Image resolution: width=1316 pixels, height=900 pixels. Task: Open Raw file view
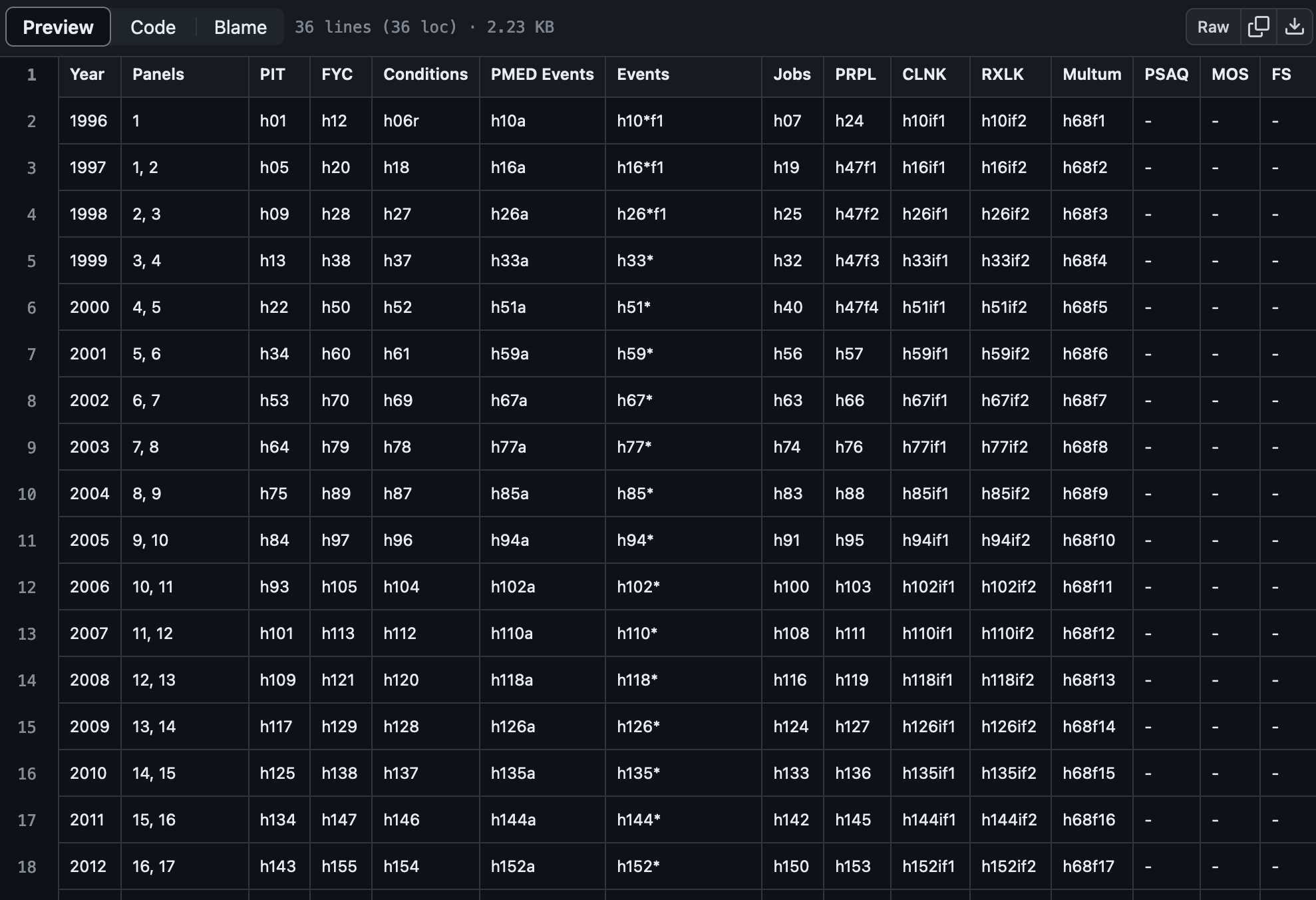click(x=1213, y=27)
